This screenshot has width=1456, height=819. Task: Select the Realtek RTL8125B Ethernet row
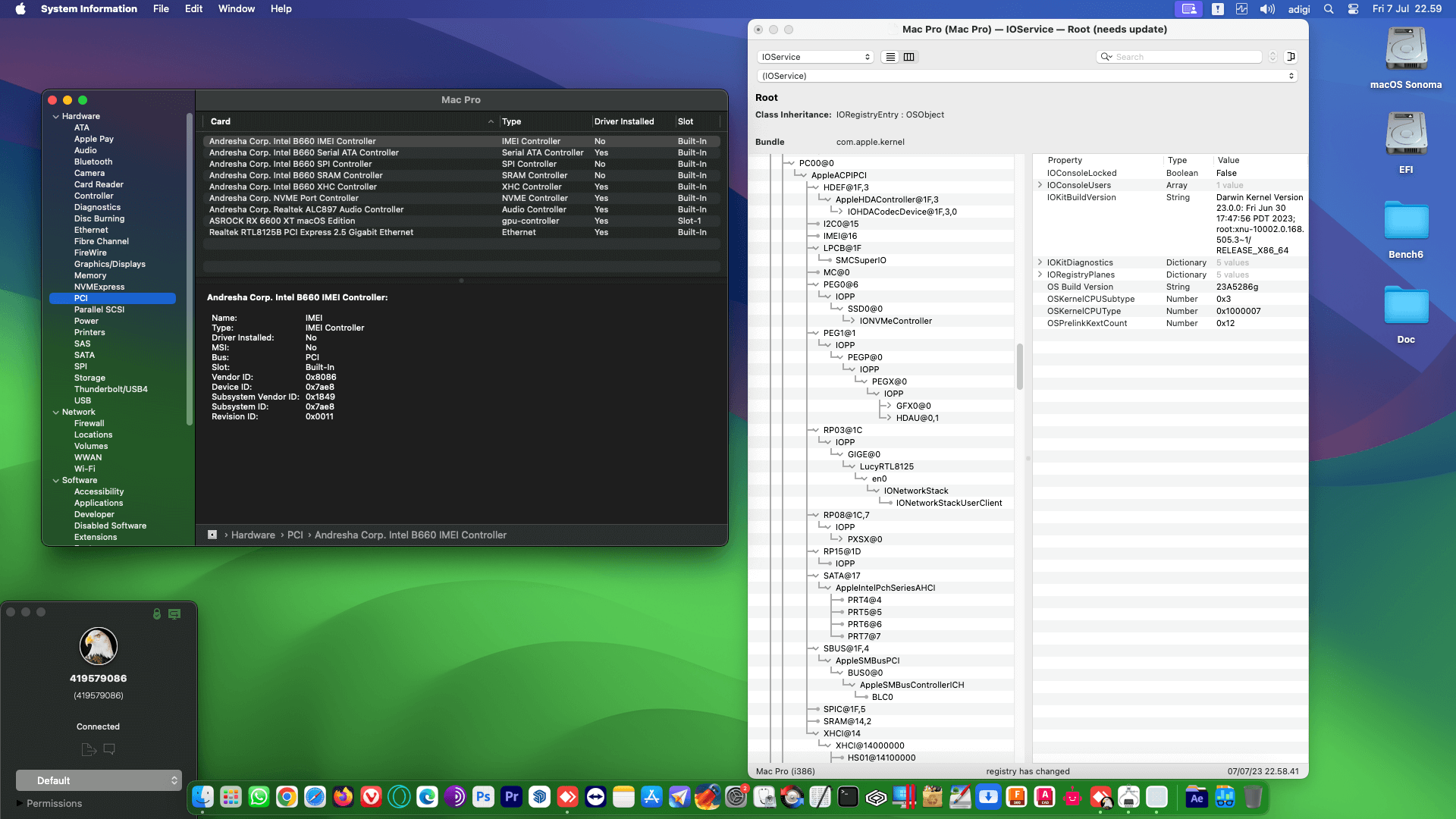click(461, 233)
